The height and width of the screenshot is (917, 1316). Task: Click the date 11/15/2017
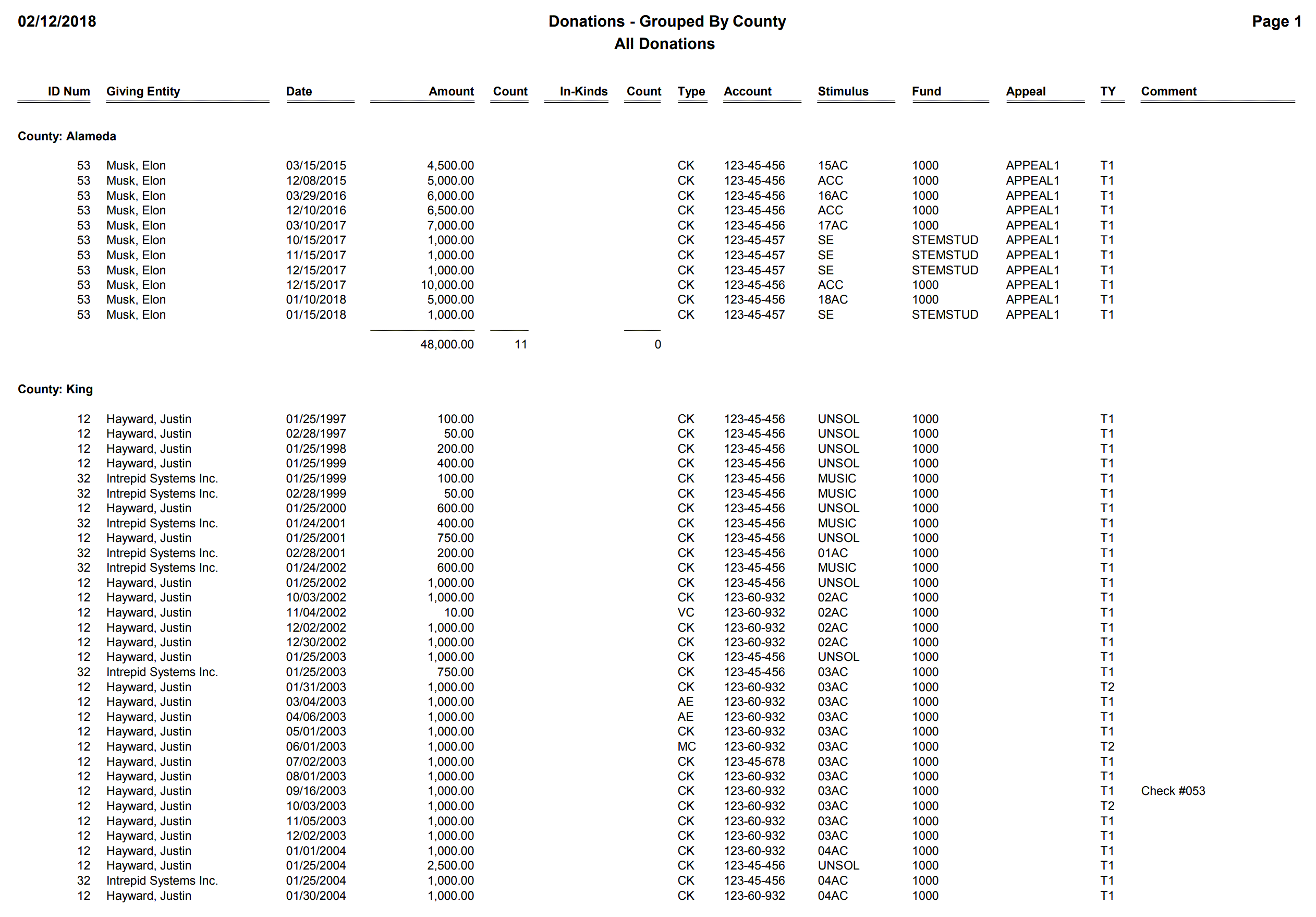tap(316, 255)
